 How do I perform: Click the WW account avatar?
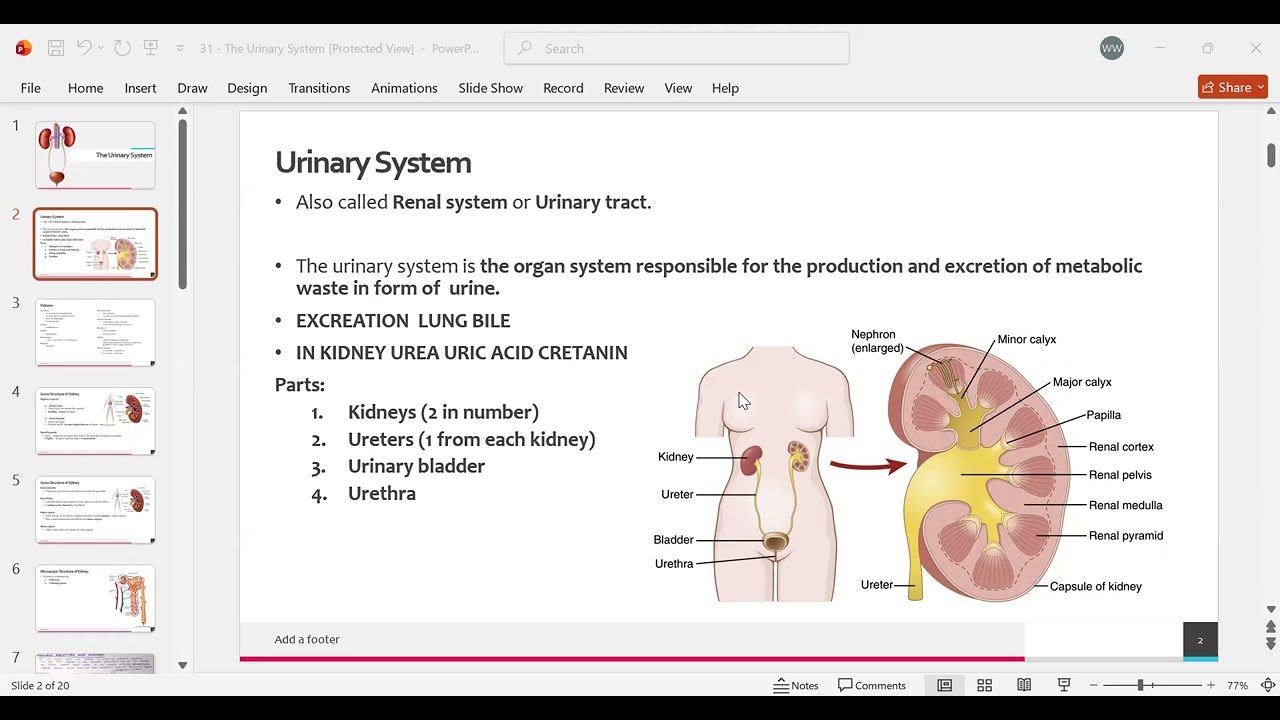click(x=1112, y=48)
